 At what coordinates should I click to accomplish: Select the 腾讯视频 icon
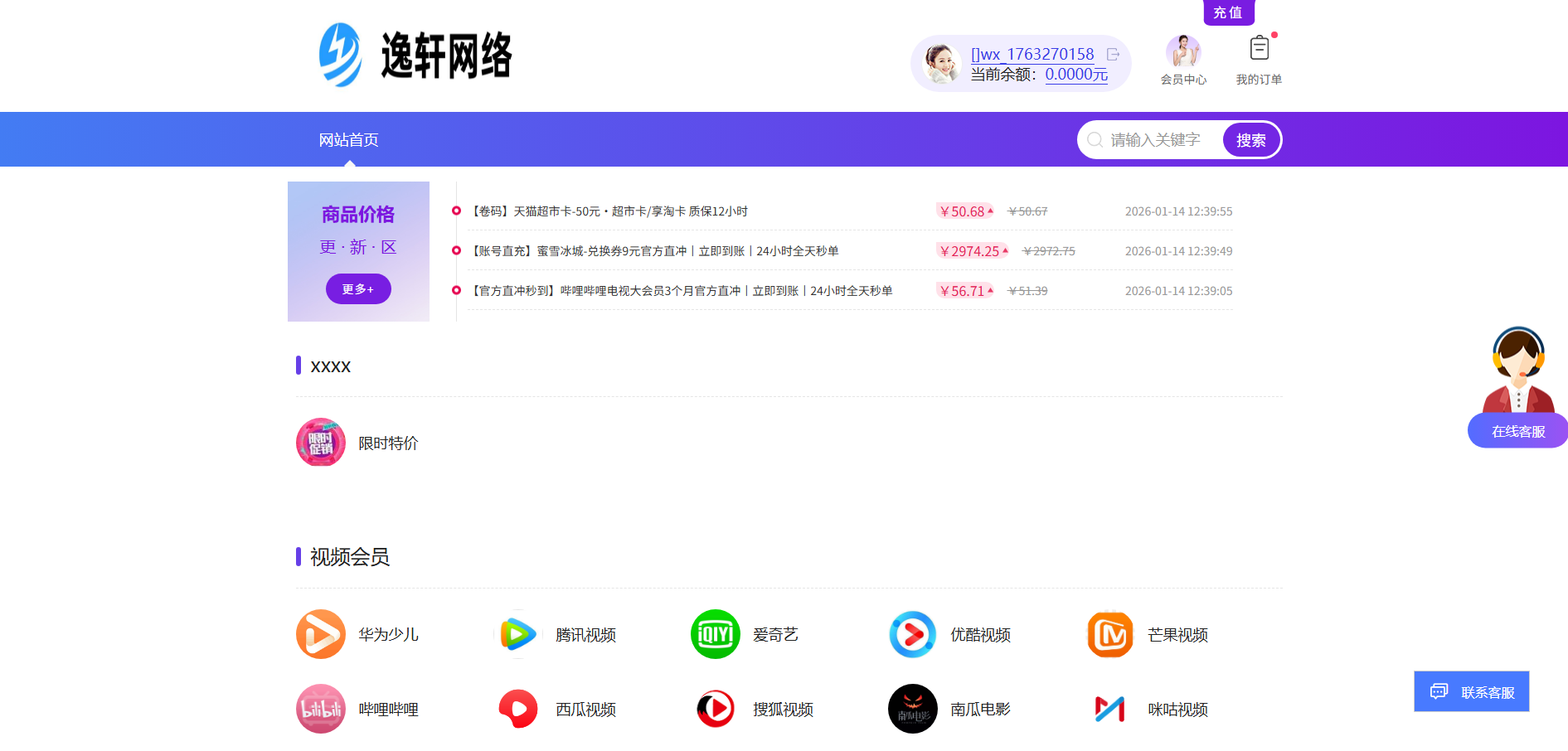pyautogui.click(x=517, y=634)
